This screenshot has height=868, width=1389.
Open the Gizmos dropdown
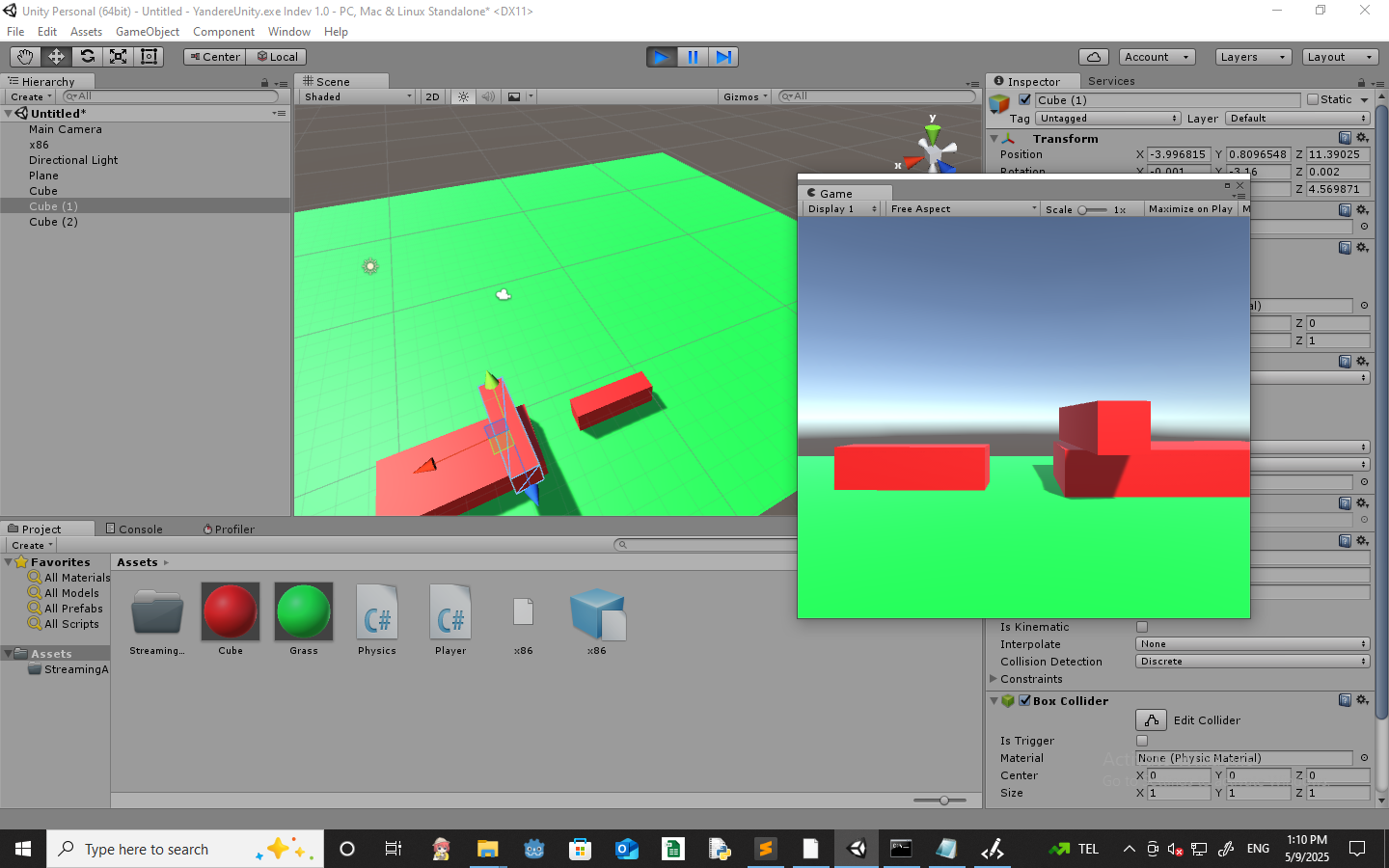point(746,96)
